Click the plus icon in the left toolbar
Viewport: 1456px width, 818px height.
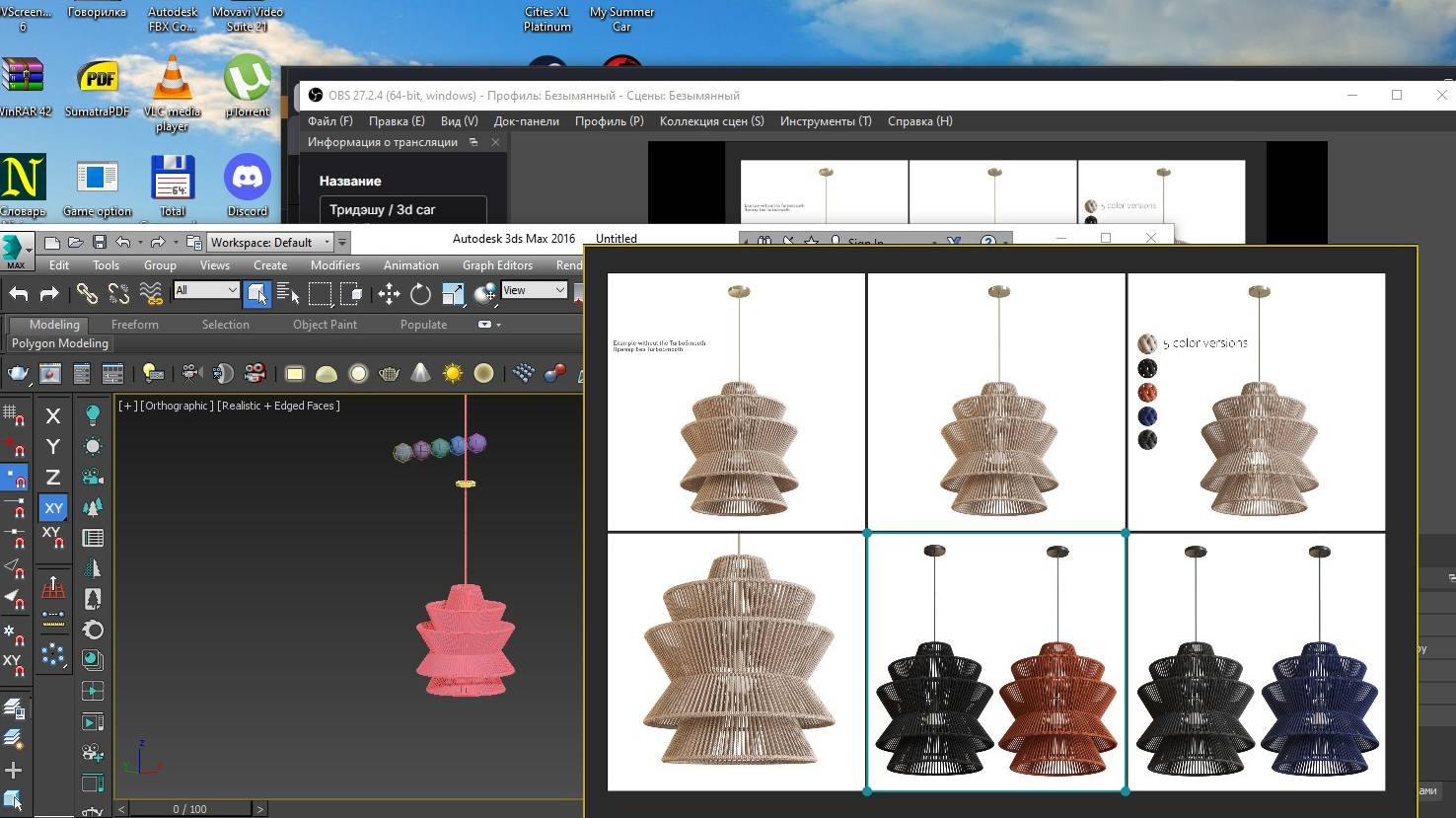click(14, 771)
